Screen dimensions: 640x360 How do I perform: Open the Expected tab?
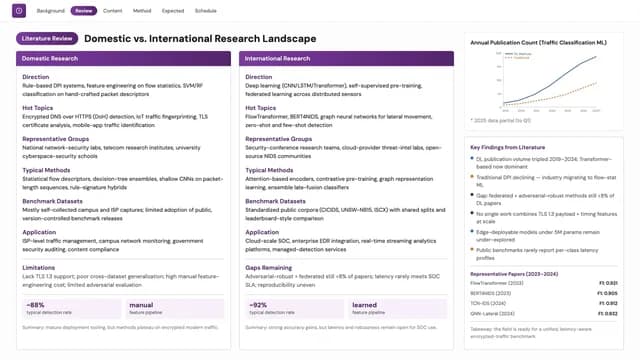173,11
